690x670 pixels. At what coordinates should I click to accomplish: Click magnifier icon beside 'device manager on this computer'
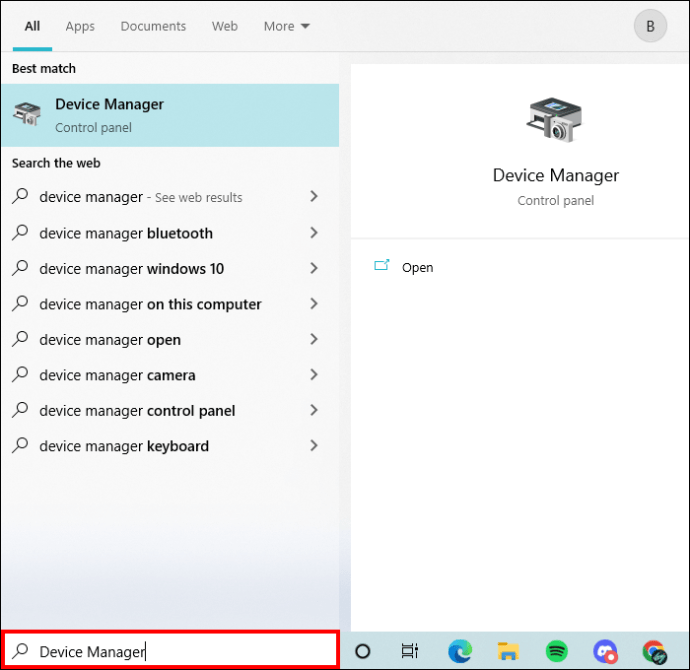(x=20, y=304)
